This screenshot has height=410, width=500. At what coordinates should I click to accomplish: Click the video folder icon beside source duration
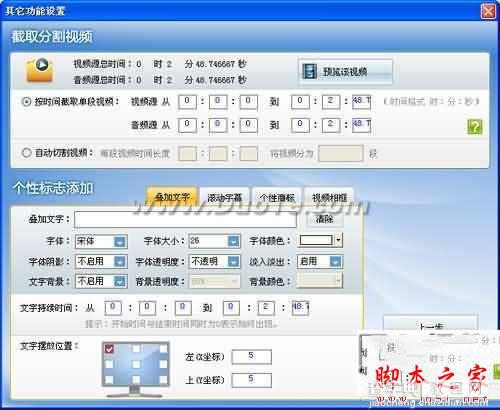click(x=40, y=70)
